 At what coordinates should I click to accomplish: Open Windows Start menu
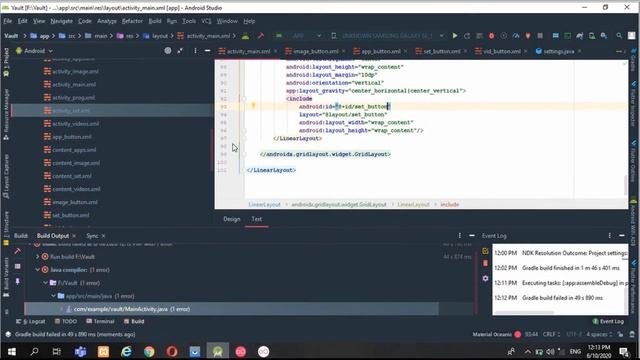[x=12, y=351]
